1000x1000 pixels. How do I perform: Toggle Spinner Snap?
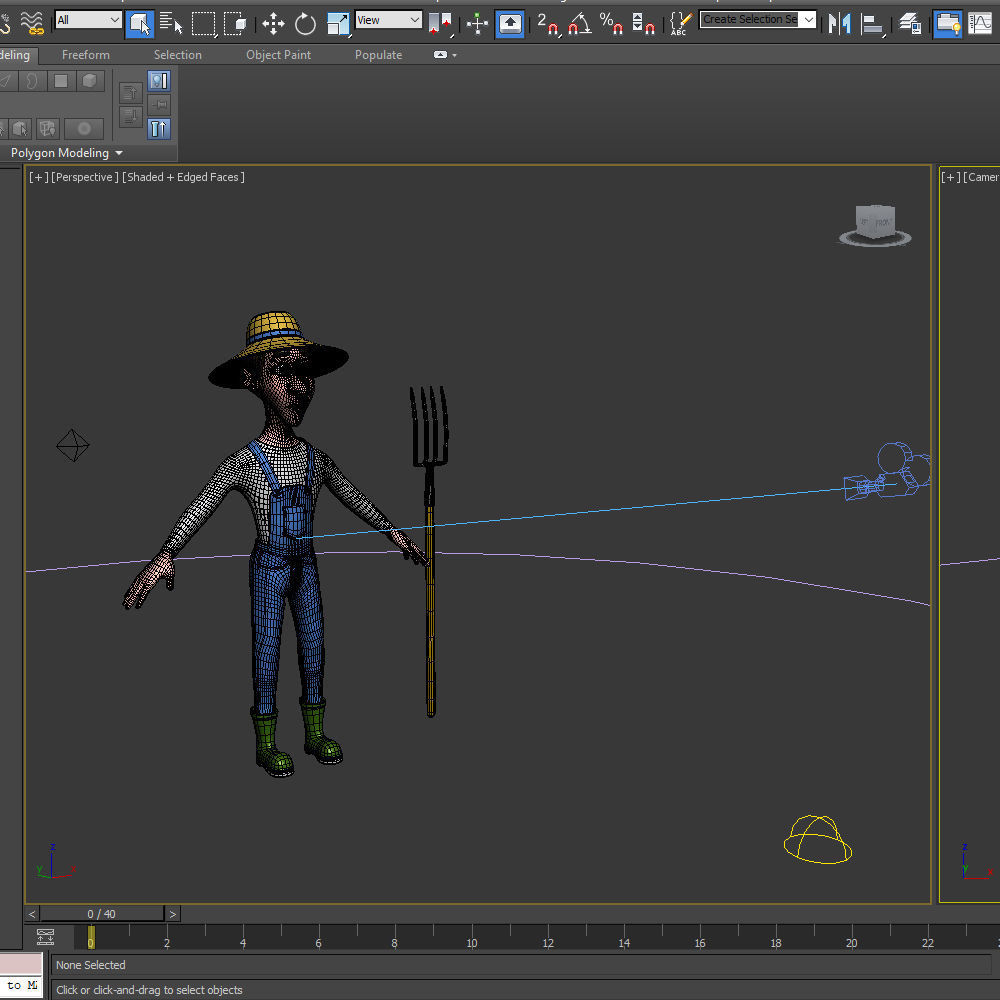(643, 24)
